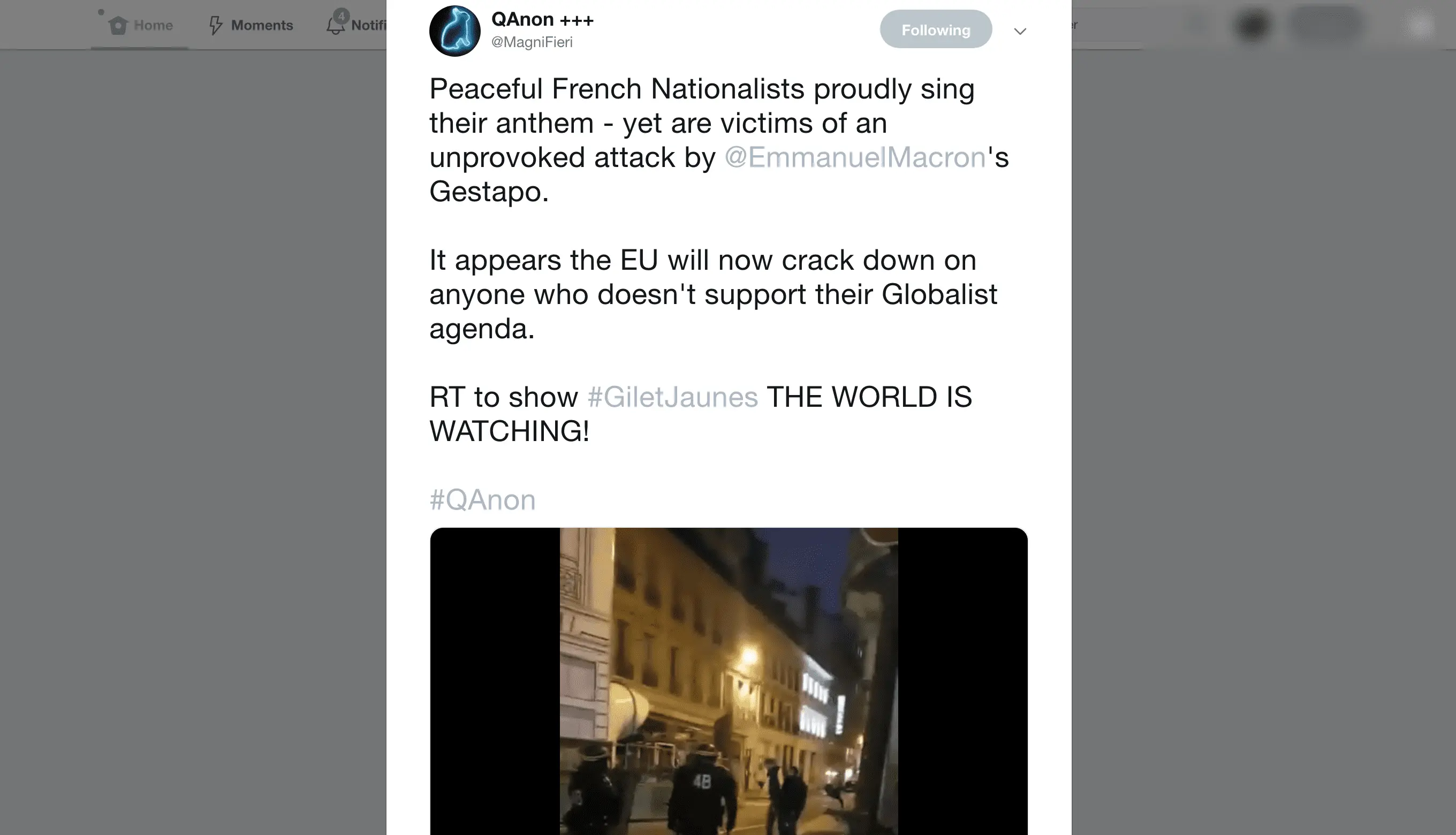Click the Notifications bell icon

(336, 25)
